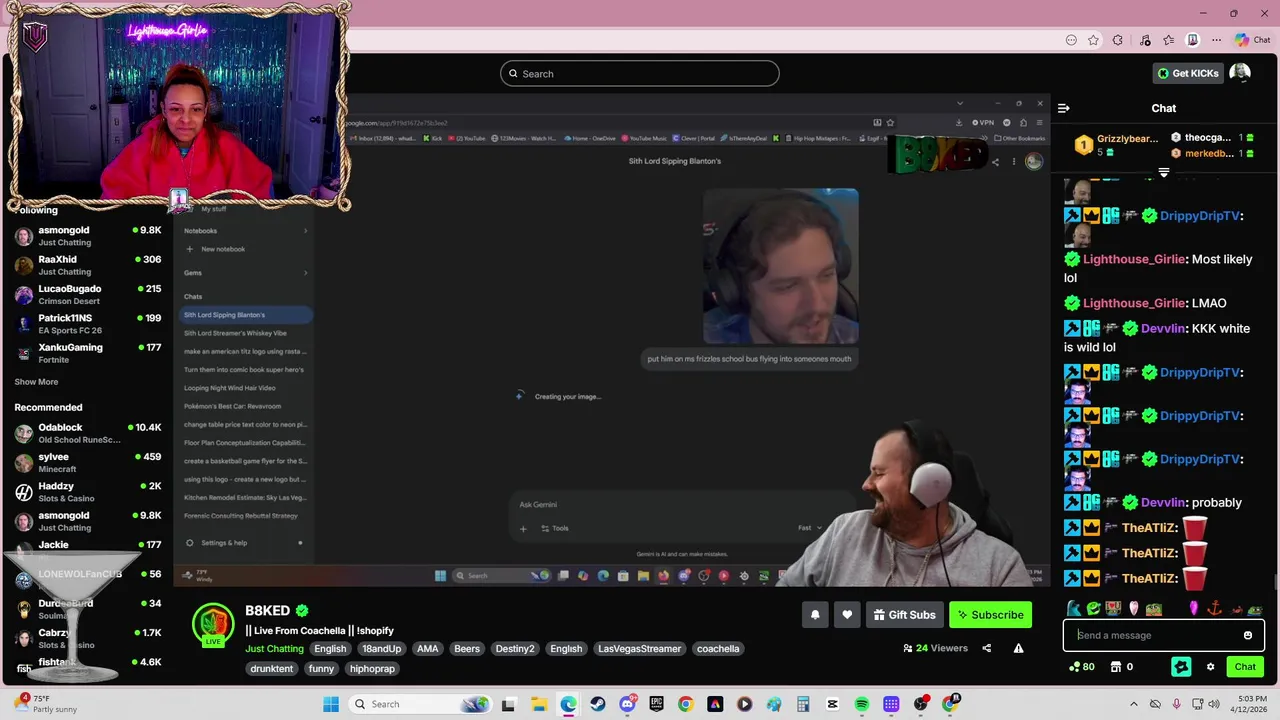Open the Calculator taskbar icon
Image resolution: width=1280 pixels, height=720 pixels.
click(x=803, y=704)
